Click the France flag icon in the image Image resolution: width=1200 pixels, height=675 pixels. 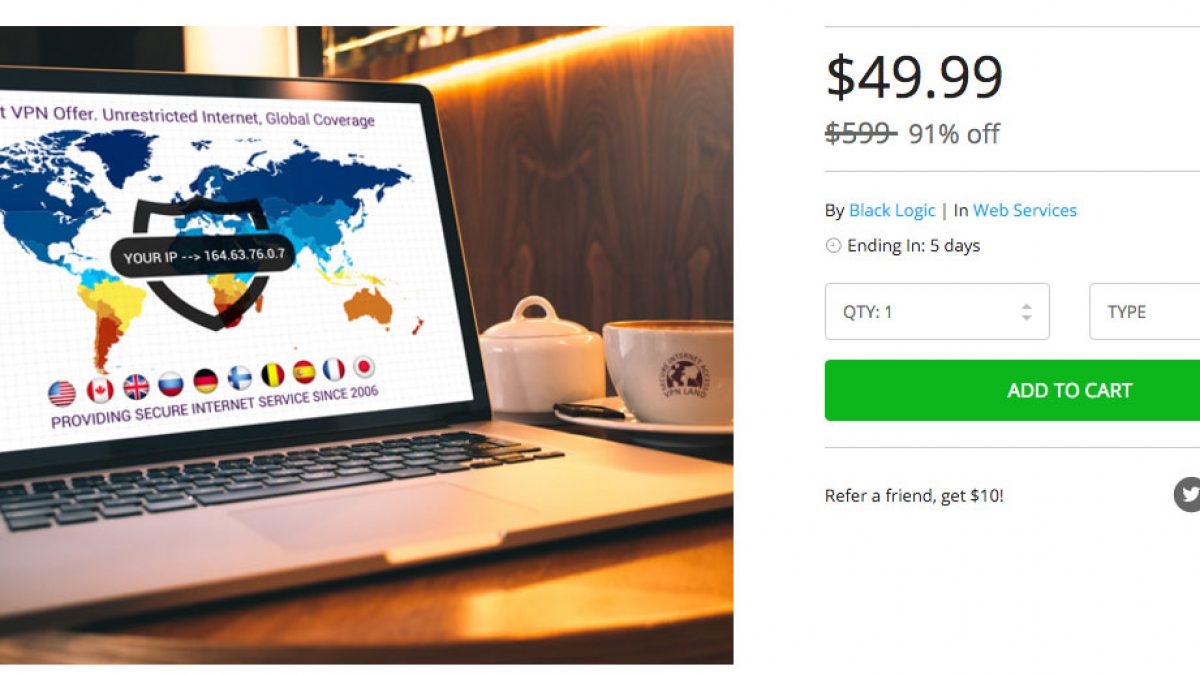pos(334,369)
